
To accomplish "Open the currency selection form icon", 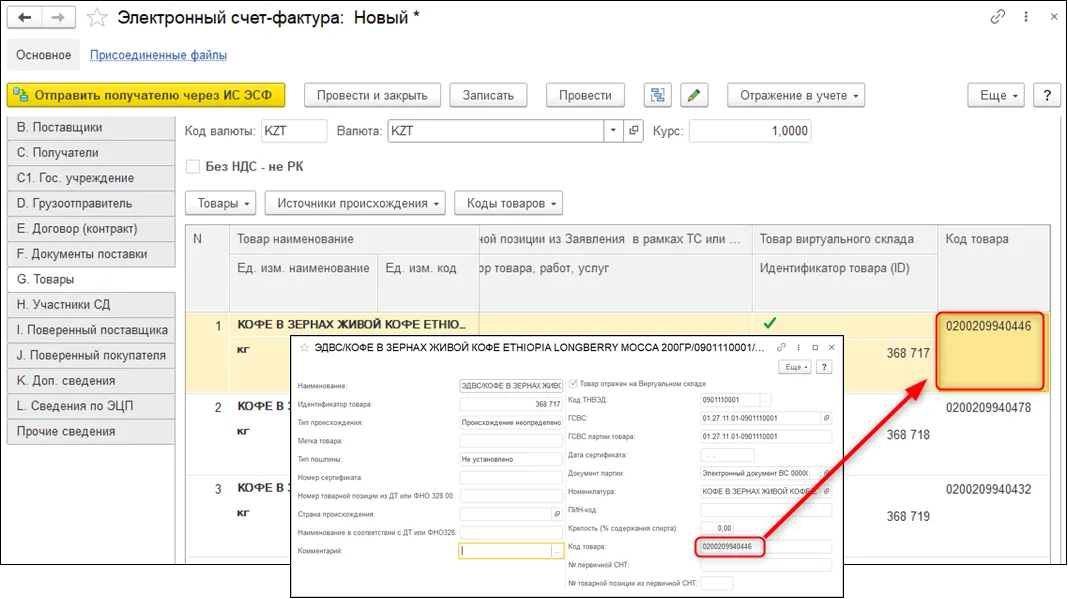I will (633, 131).
